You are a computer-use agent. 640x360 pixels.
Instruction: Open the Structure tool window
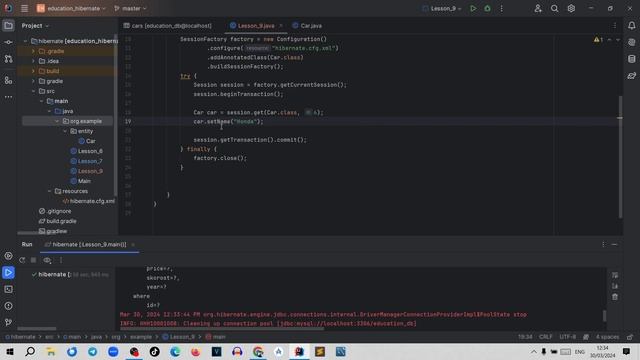[x=8, y=80]
